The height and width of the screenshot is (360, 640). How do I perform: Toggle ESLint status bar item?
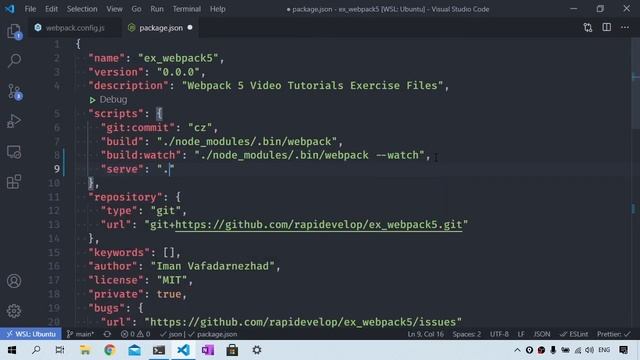574,334
